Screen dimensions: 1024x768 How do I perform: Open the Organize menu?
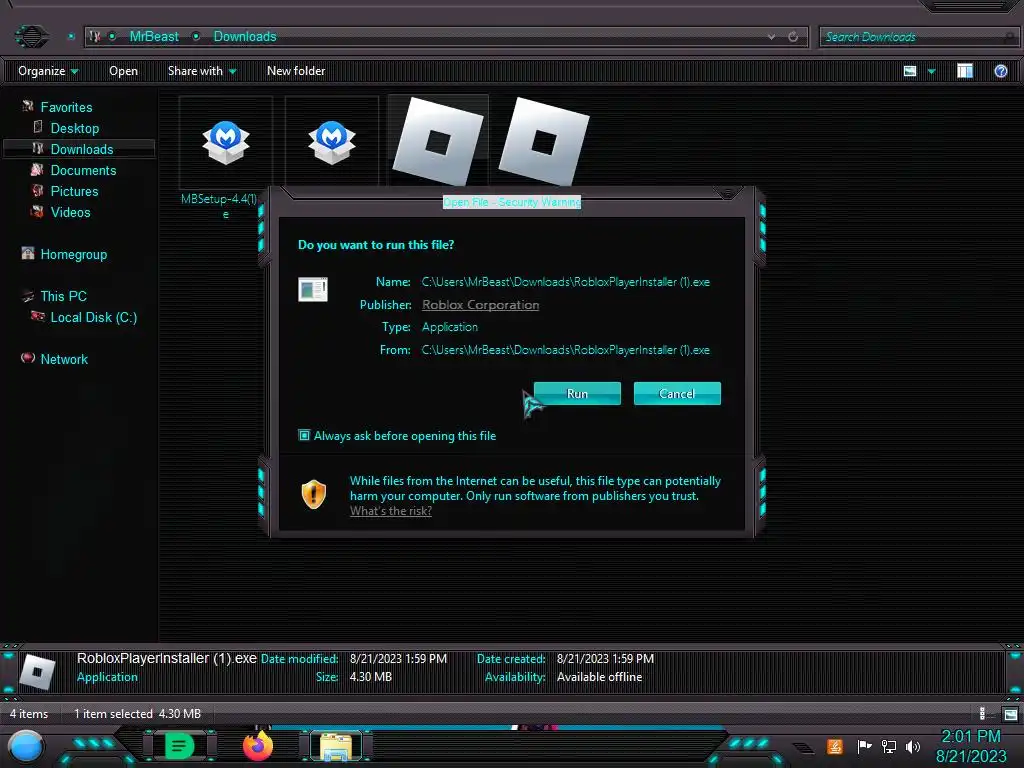pos(48,71)
